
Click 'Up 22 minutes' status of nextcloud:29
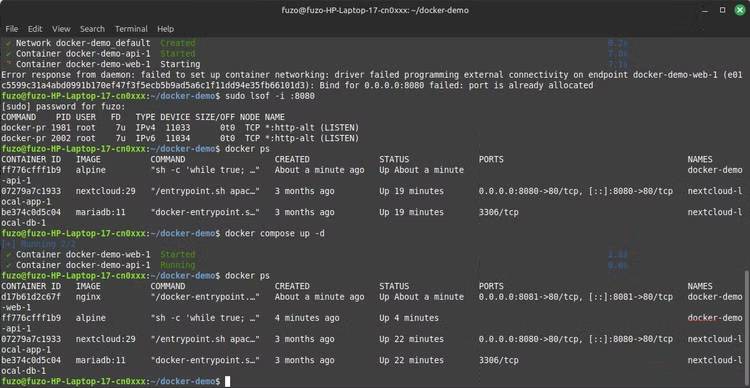coord(411,339)
